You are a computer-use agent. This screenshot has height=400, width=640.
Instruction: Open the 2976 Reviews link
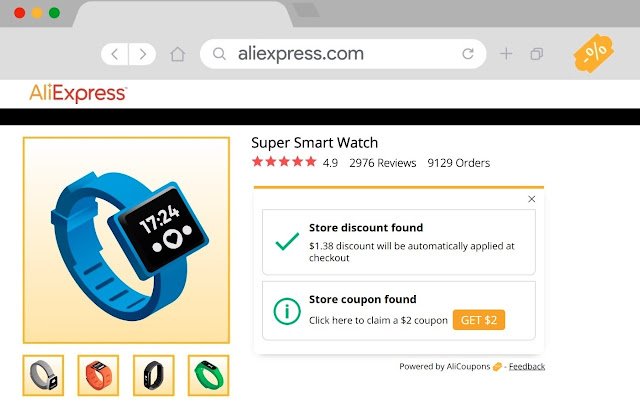click(x=382, y=163)
